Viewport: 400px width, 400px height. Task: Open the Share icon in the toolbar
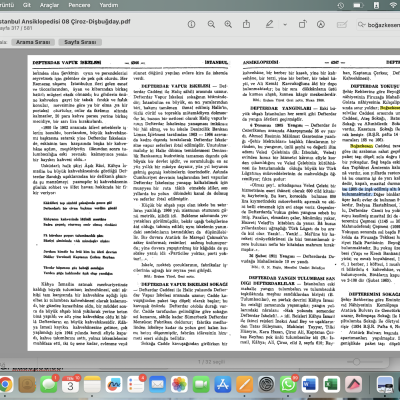click(246, 24)
